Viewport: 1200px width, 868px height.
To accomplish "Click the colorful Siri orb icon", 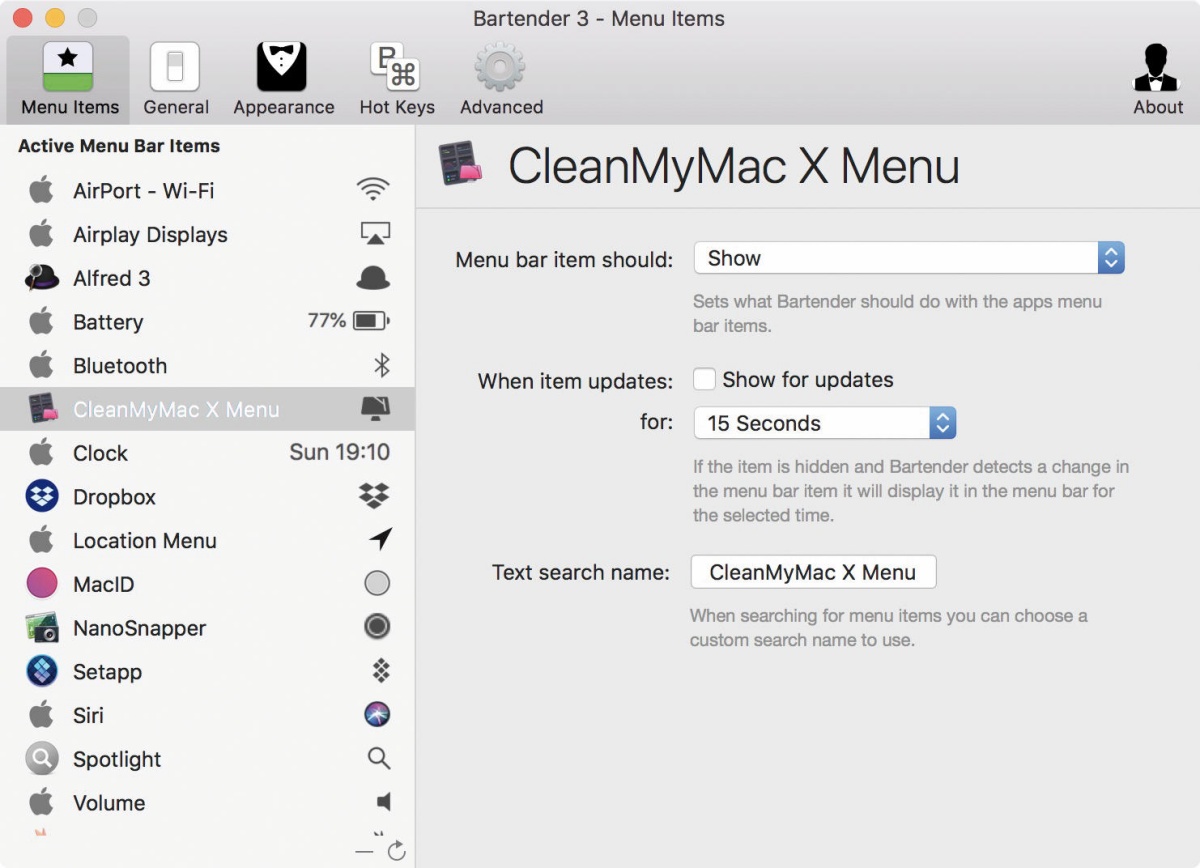I will click(377, 714).
